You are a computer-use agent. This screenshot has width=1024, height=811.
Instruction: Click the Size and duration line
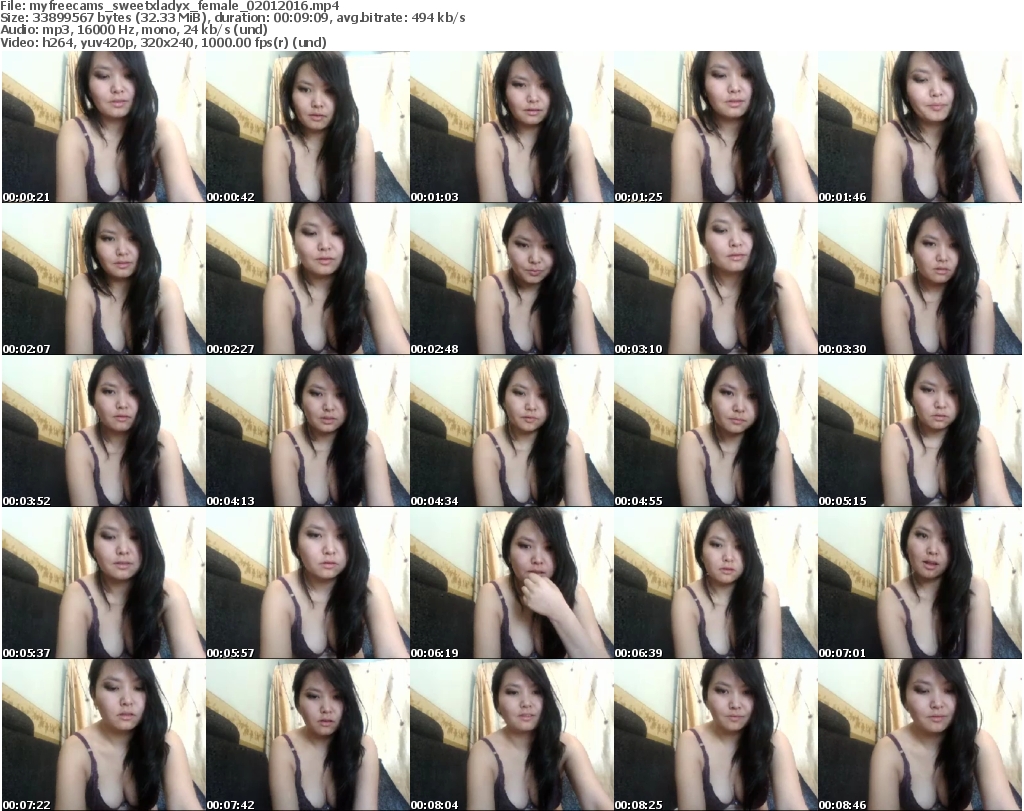coord(233,18)
